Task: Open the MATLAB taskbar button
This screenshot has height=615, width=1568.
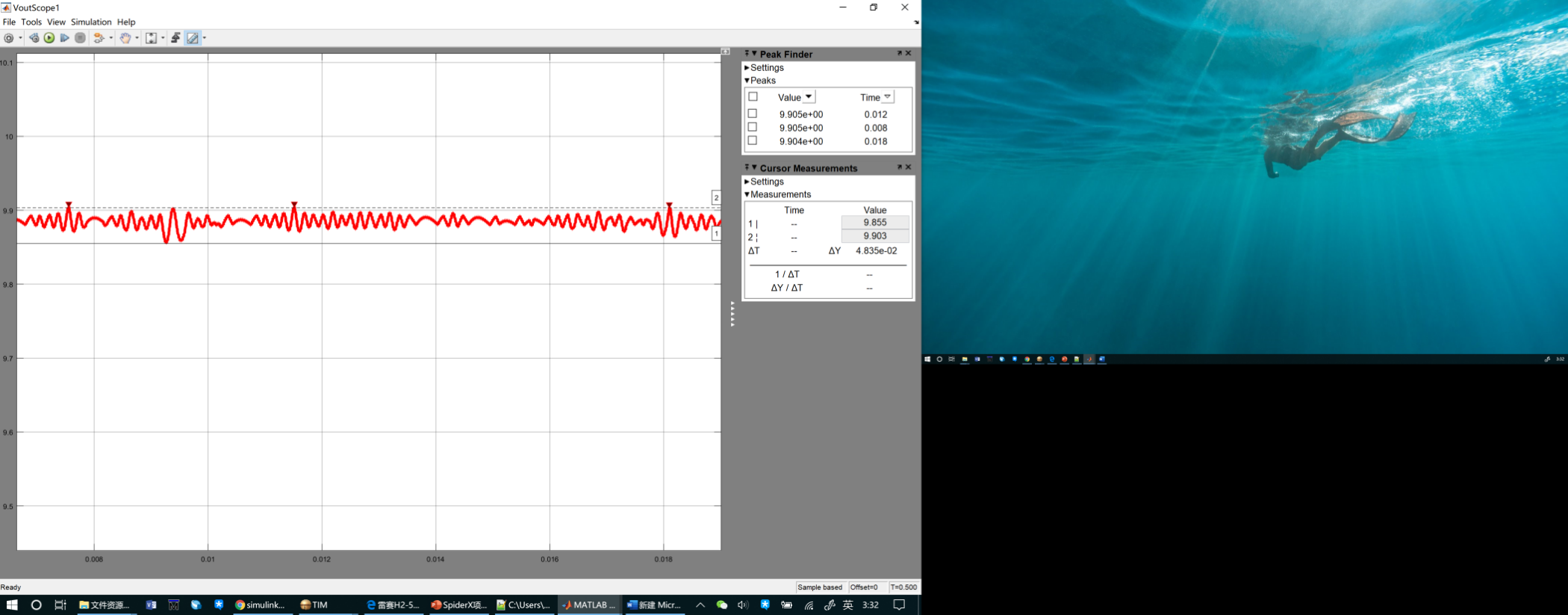Action: (x=589, y=605)
